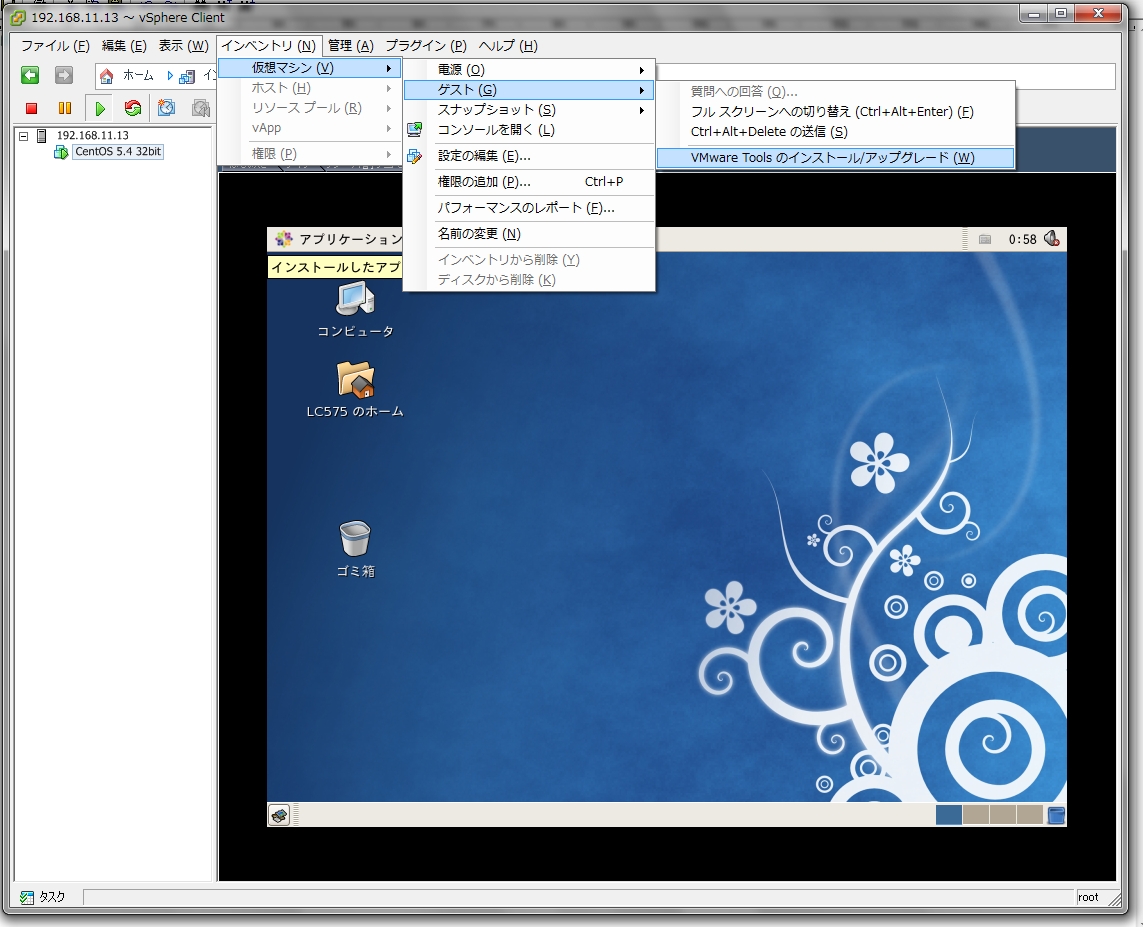Open the Edit (編集) menu
This screenshot has height=927, width=1143.
tap(124, 46)
